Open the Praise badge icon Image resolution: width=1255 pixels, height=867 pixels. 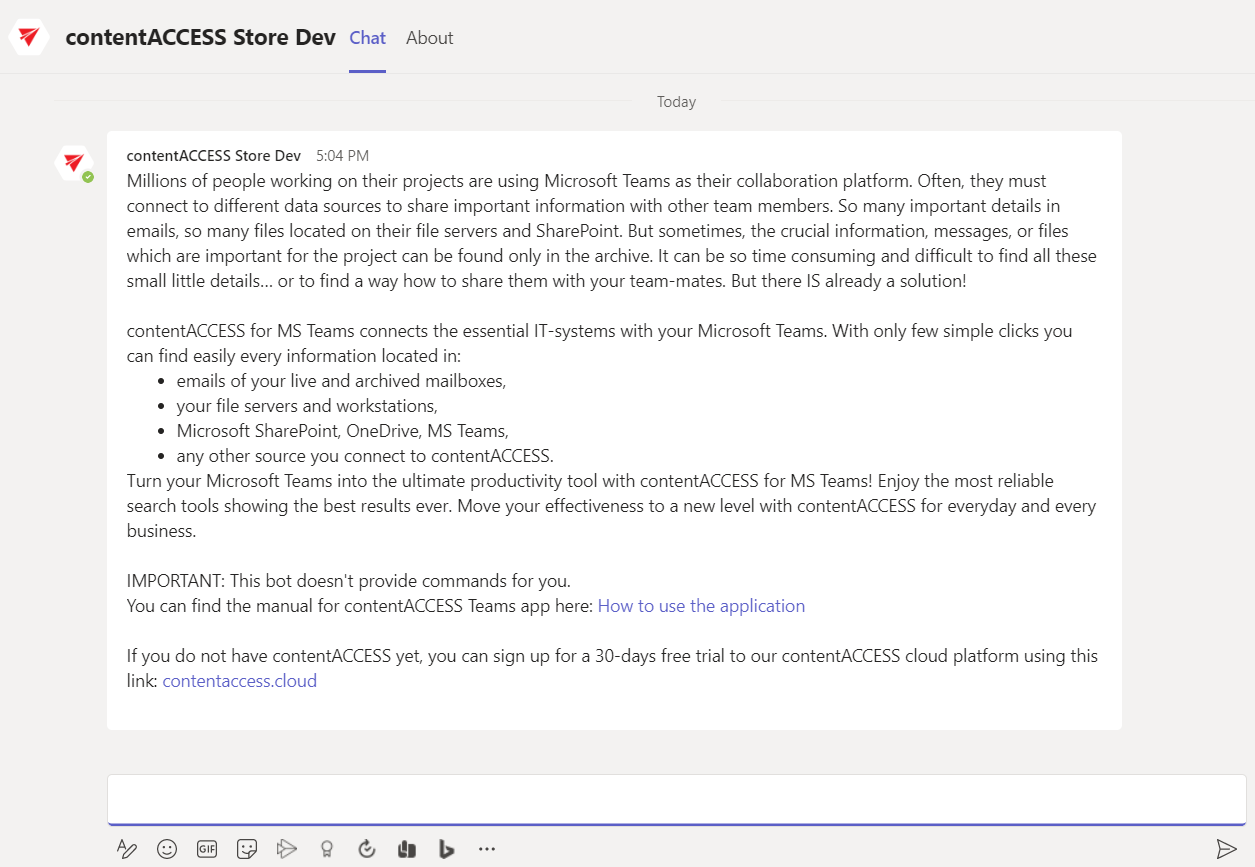(326, 849)
